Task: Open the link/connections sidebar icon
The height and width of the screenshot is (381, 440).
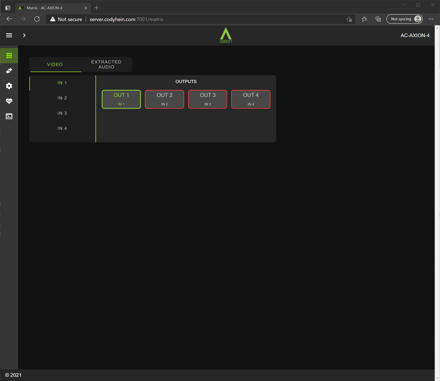Action: tap(9, 71)
